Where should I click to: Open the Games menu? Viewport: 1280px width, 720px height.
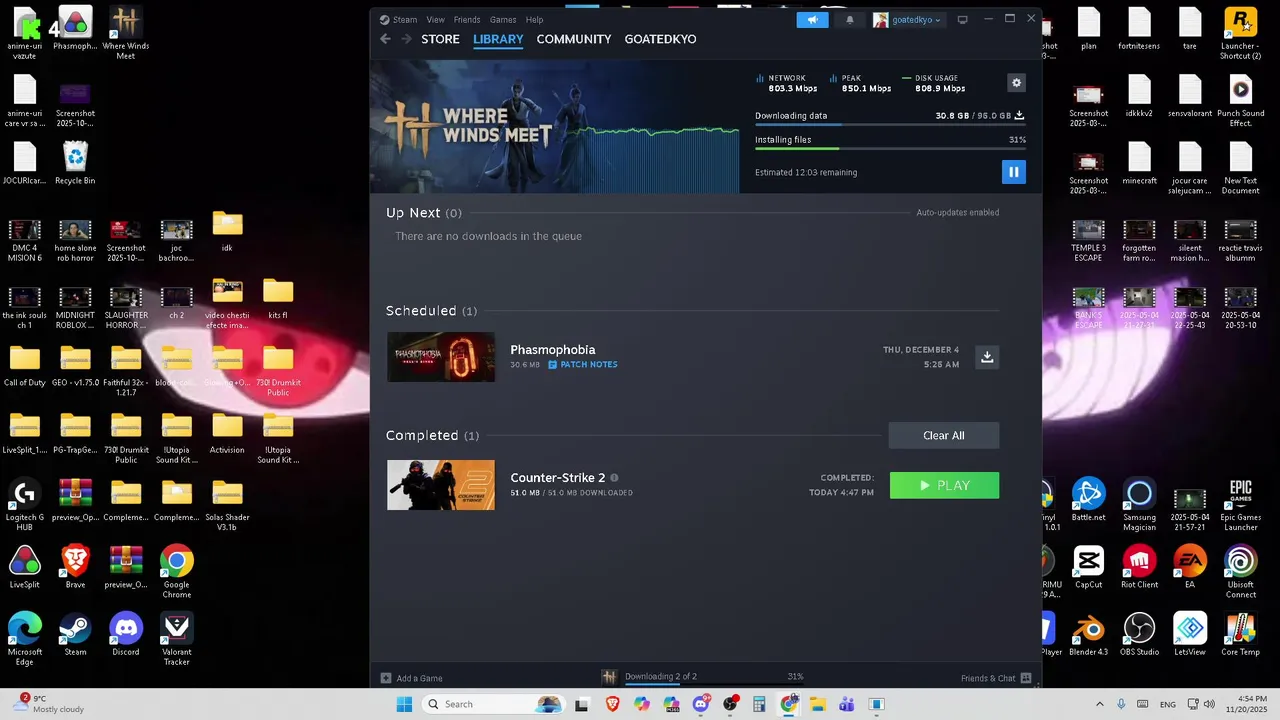pyautogui.click(x=503, y=20)
